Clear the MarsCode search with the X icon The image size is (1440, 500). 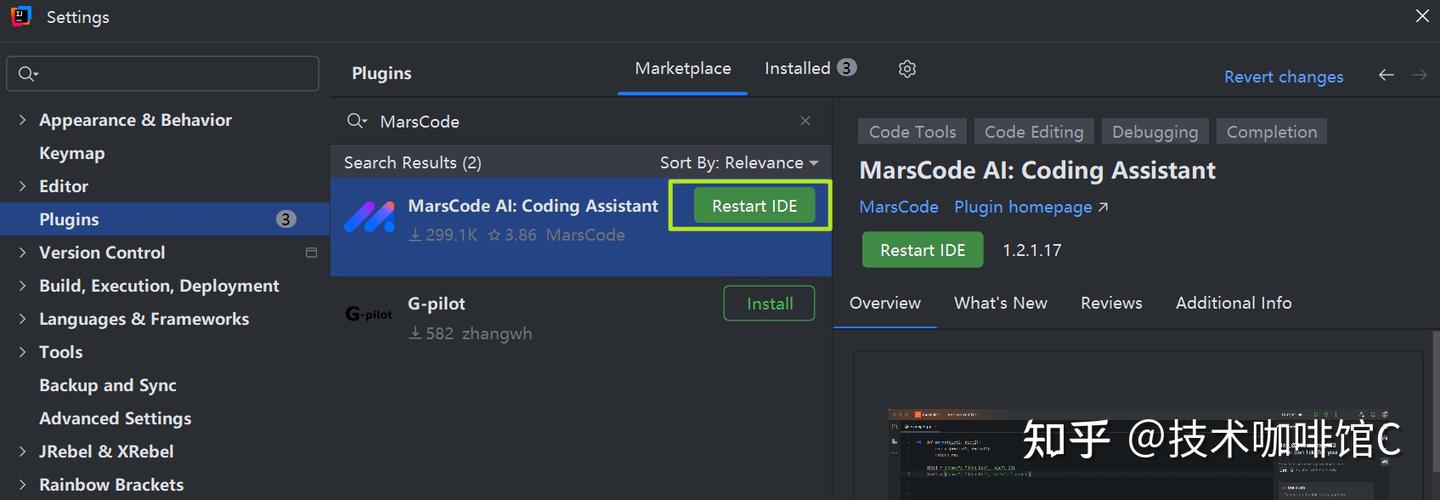pos(805,121)
